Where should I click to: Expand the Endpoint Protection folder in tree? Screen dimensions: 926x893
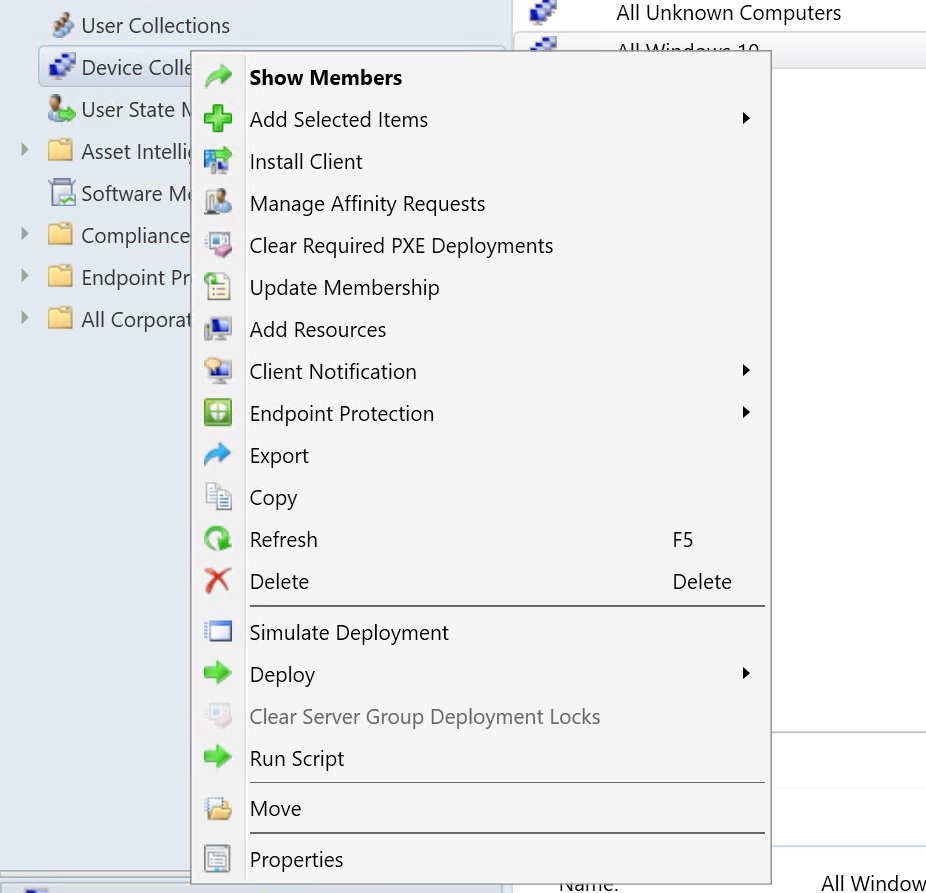coord(26,277)
